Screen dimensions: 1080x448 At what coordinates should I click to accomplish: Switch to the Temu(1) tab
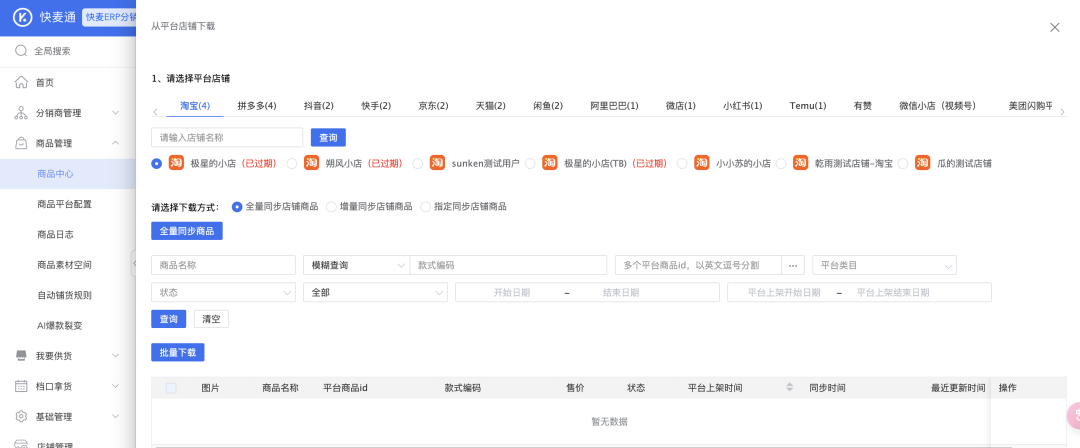pyautogui.click(x=808, y=106)
